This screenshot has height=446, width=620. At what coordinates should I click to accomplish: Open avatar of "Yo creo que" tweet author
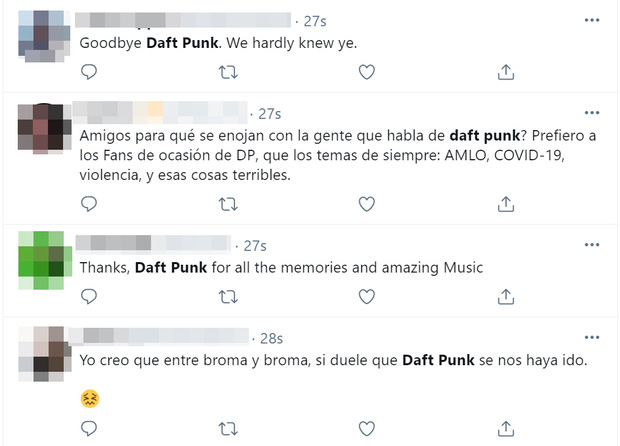[x=42, y=355]
